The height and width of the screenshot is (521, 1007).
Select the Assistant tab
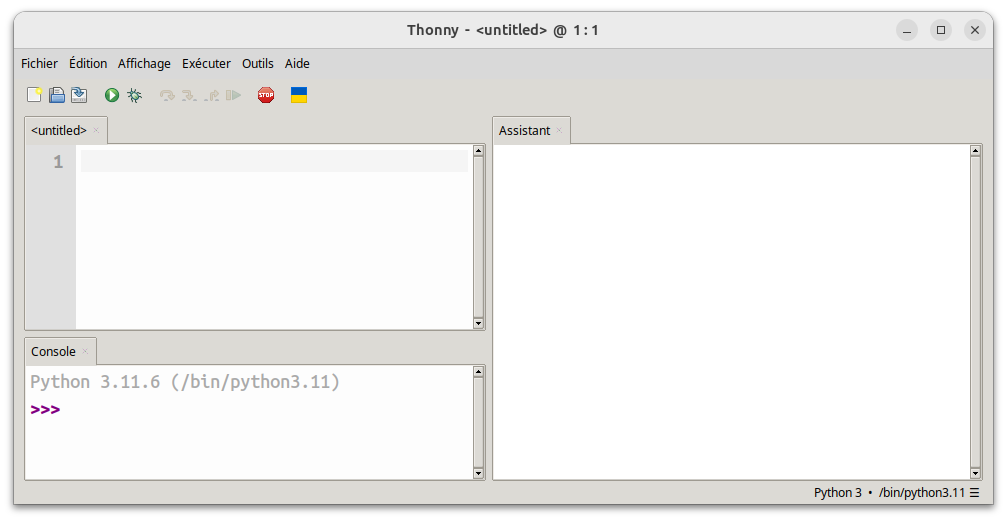click(x=524, y=131)
